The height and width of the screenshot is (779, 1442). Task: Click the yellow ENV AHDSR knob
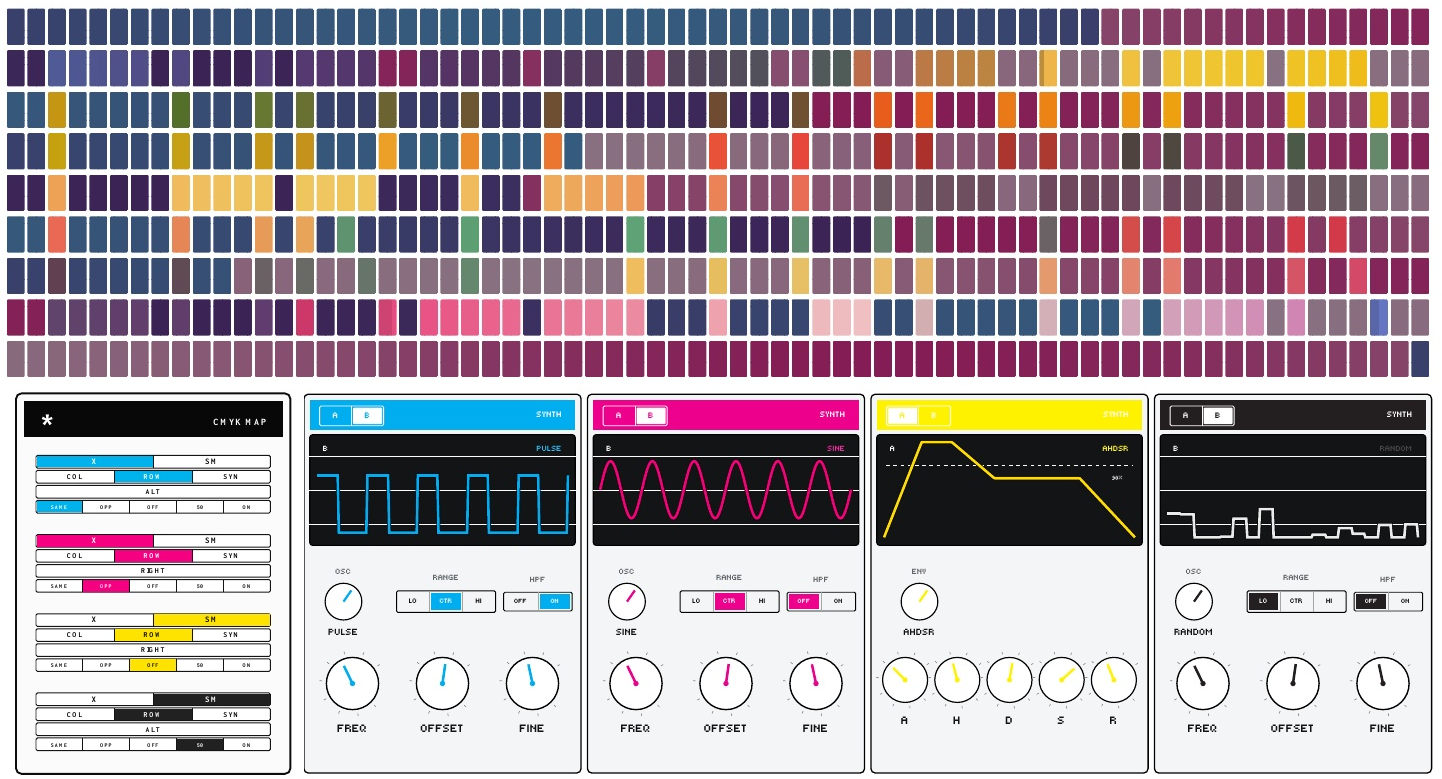pyautogui.click(x=919, y=602)
